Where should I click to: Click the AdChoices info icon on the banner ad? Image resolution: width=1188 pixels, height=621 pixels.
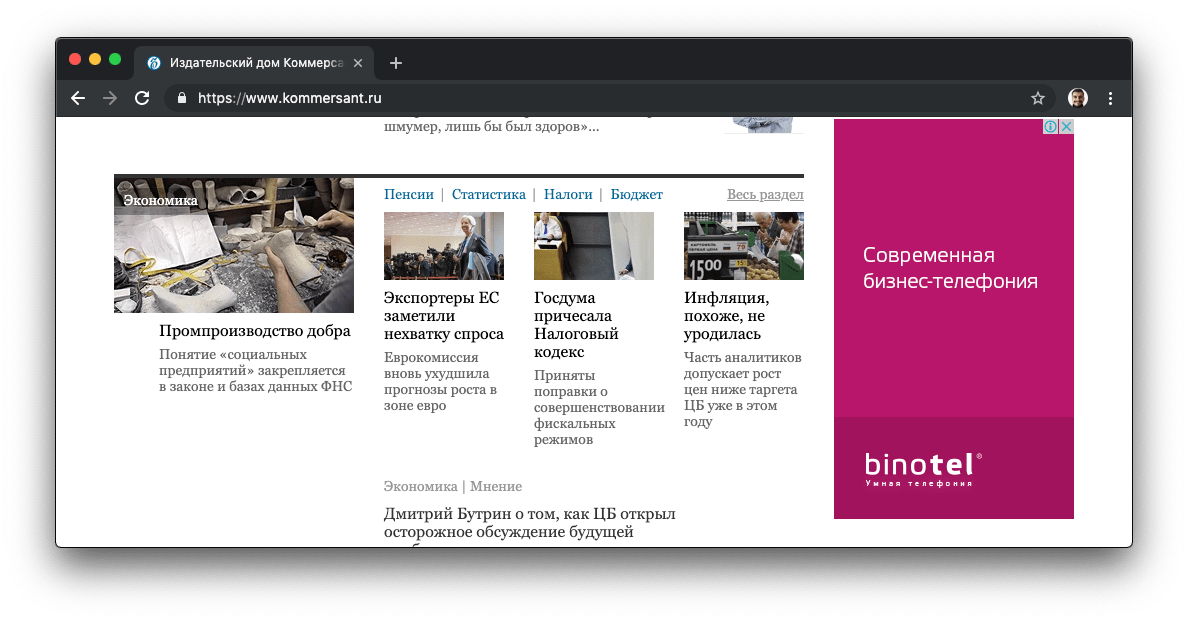pos(1051,126)
